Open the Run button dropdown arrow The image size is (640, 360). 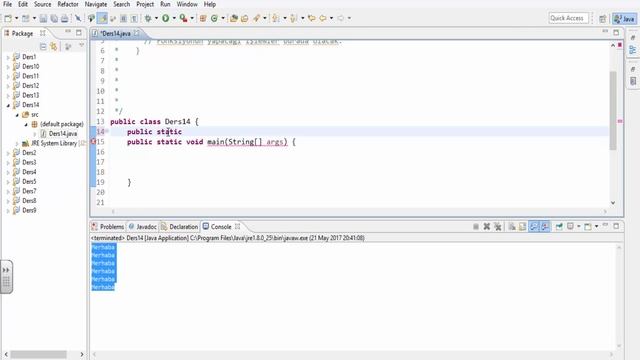click(x=174, y=18)
